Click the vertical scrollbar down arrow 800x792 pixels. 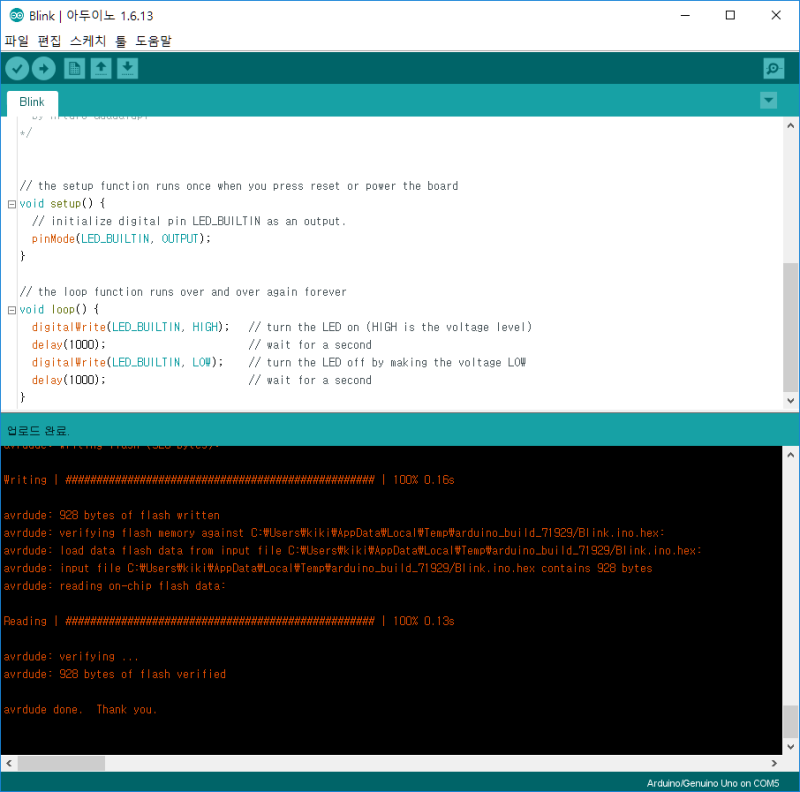coord(791,401)
